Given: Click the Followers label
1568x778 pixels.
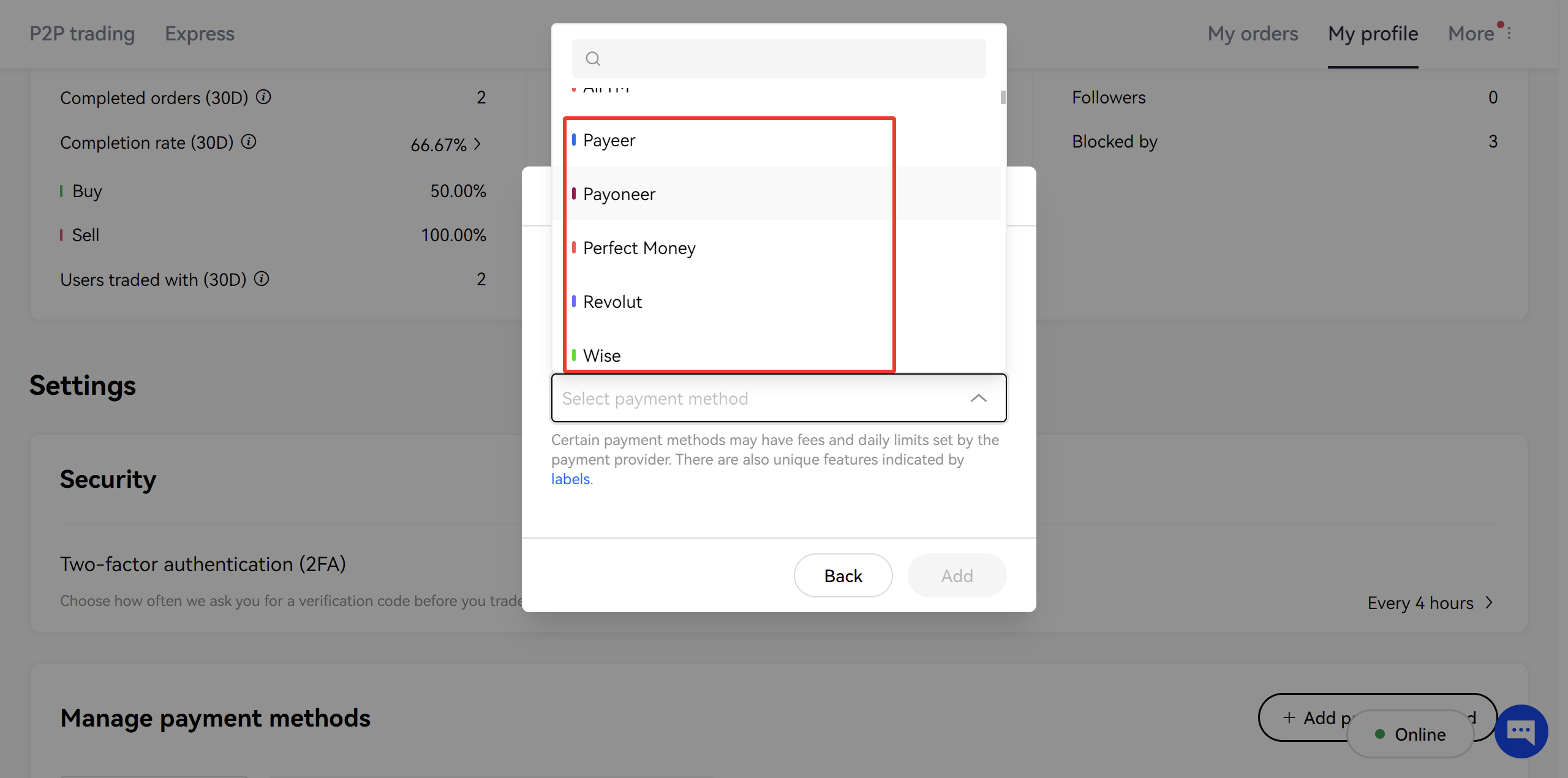Looking at the screenshot, I should 1109,97.
